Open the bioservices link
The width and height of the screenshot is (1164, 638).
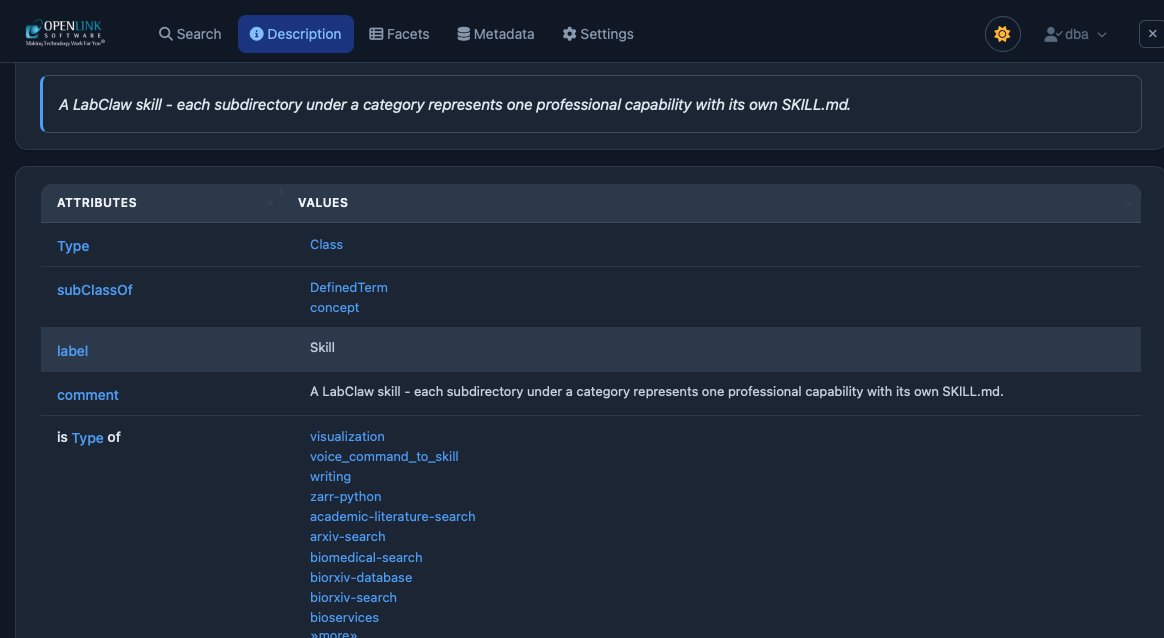(344, 618)
